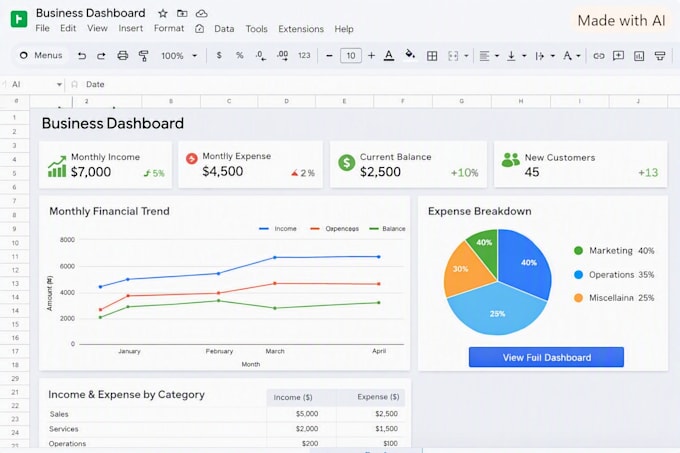
Task: Click the move-to-folder icon
Action: coord(182,13)
